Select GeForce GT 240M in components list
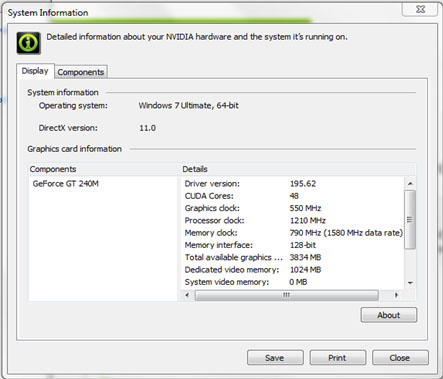This screenshot has height=379, width=443. (66, 184)
